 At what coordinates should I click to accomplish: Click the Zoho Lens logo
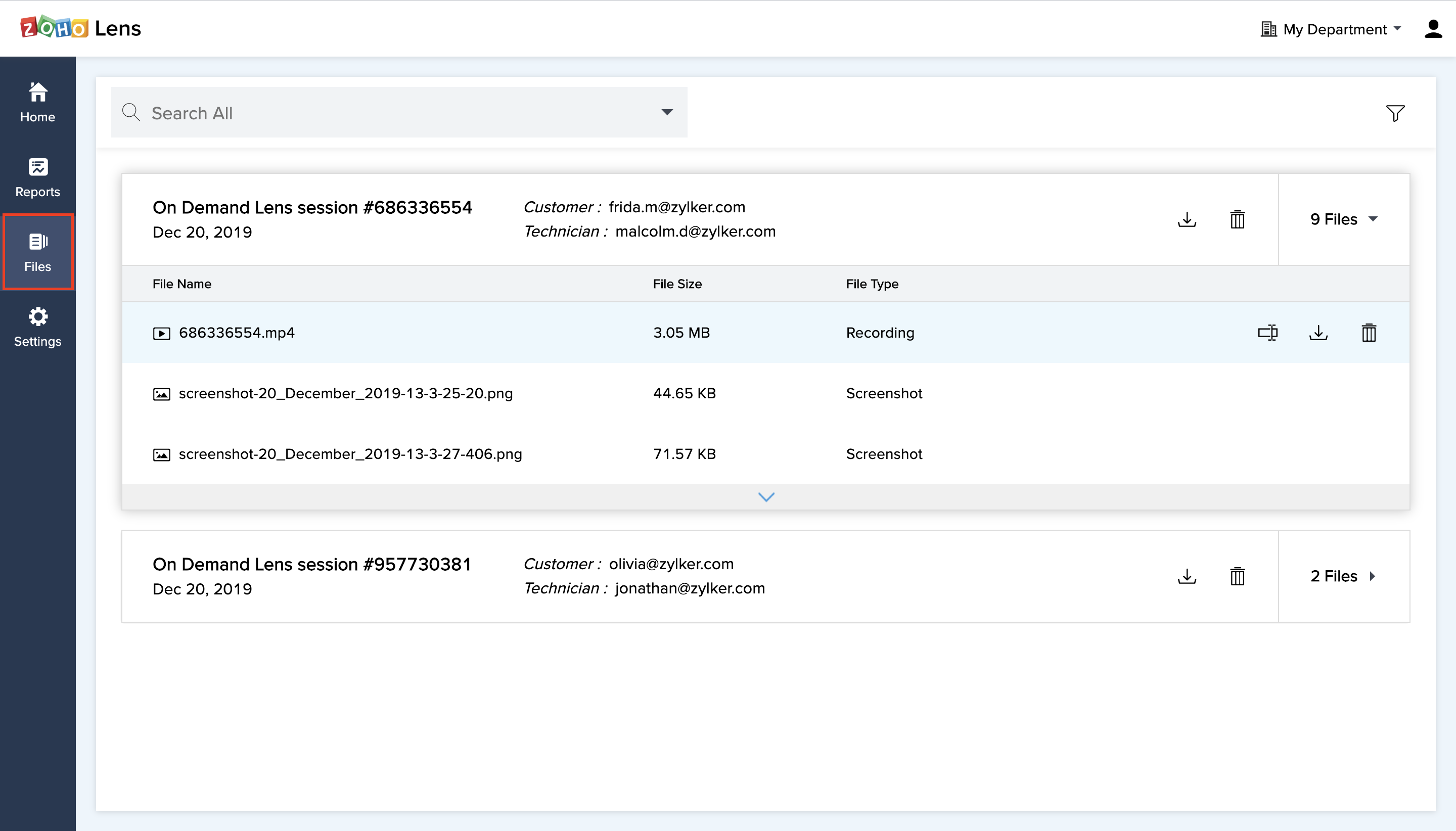pos(80,28)
